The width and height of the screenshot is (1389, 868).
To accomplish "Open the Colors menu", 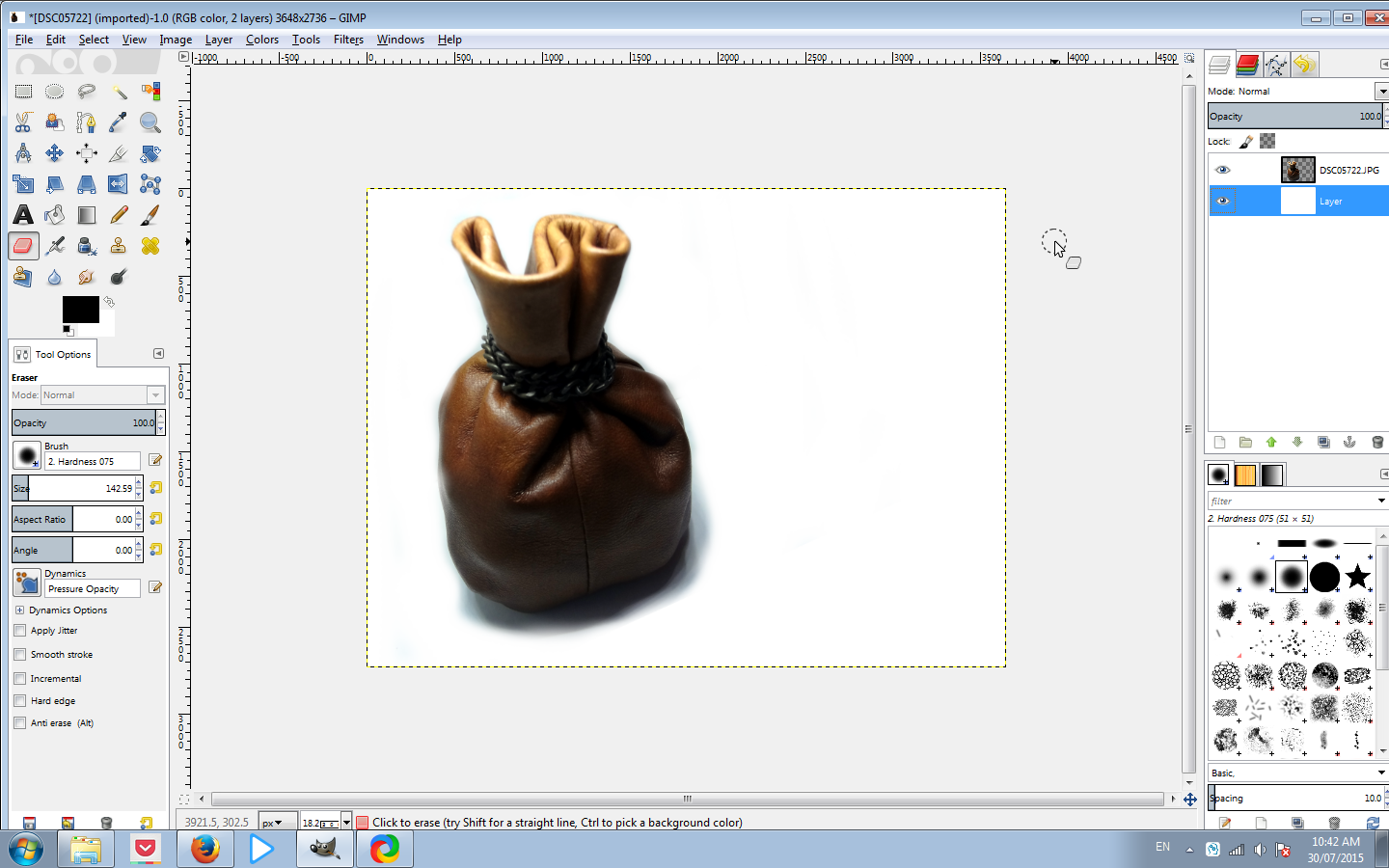I will tap(262, 40).
